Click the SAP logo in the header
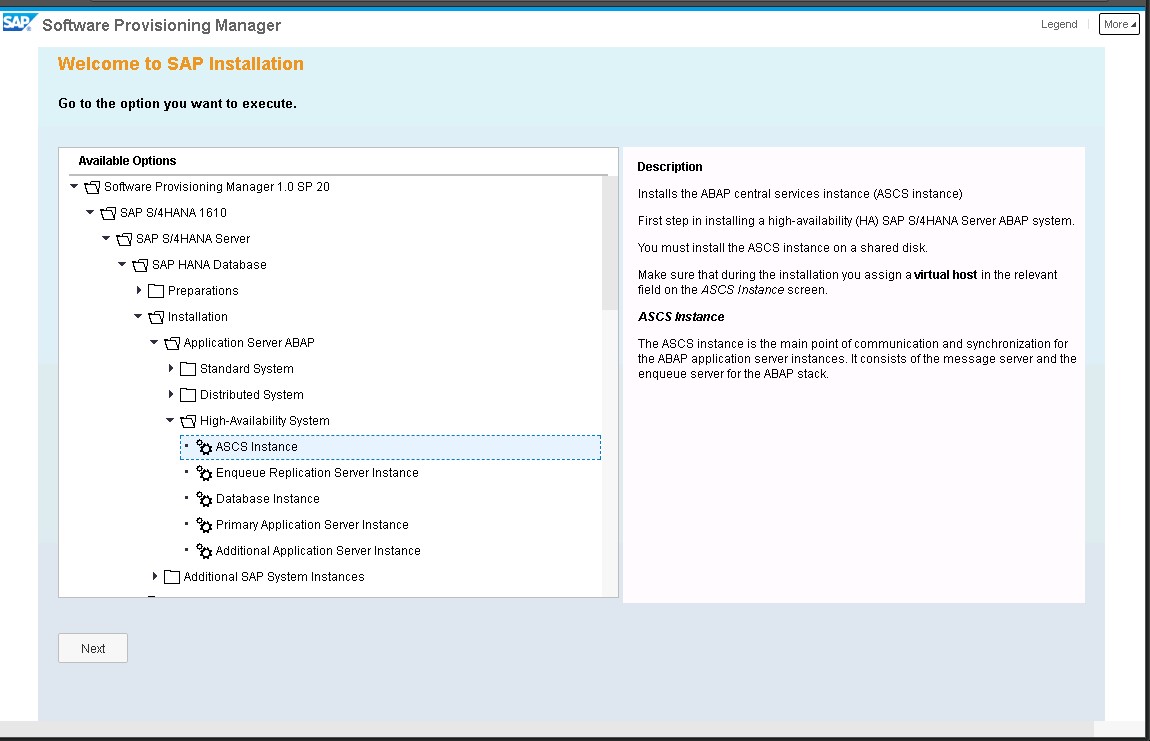The width and height of the screenshot is (1150, 741). [18, 23]
